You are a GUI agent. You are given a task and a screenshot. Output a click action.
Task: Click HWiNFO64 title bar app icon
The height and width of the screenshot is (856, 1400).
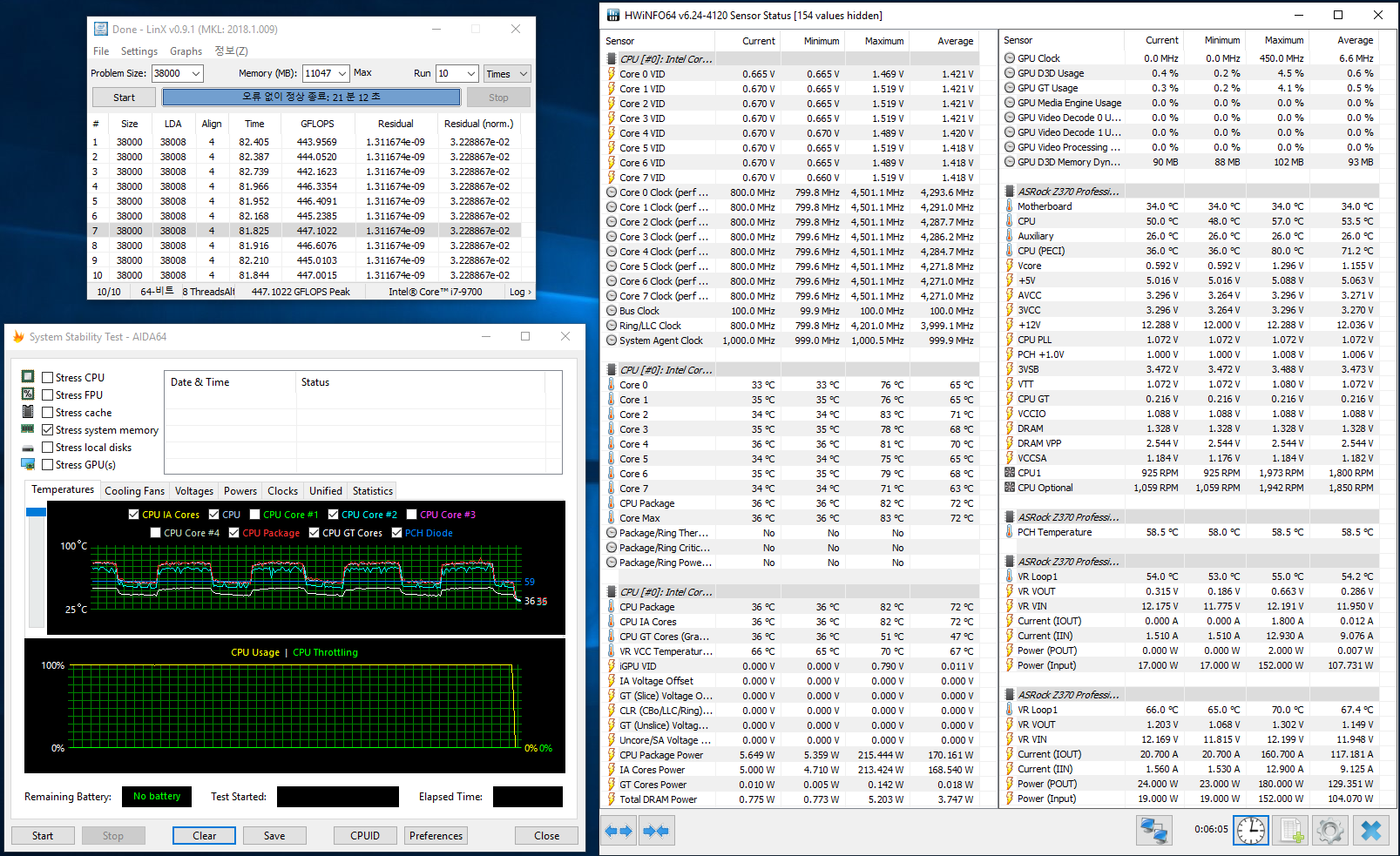click(613, 15)
